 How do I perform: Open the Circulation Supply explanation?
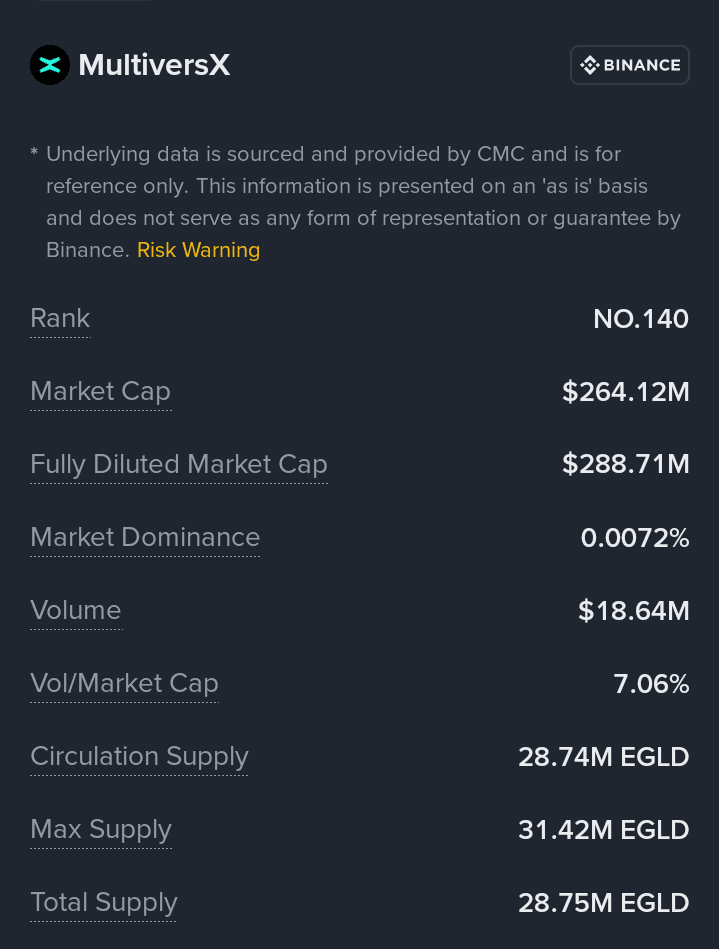tap(139, 757)
